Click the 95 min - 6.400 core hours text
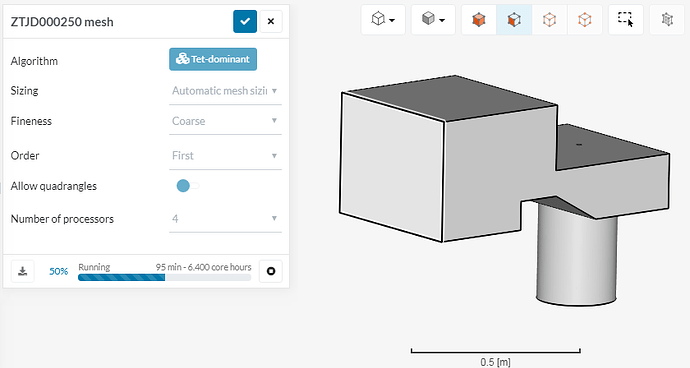Viewport: 690px width, 368px height. coord(203,267)
